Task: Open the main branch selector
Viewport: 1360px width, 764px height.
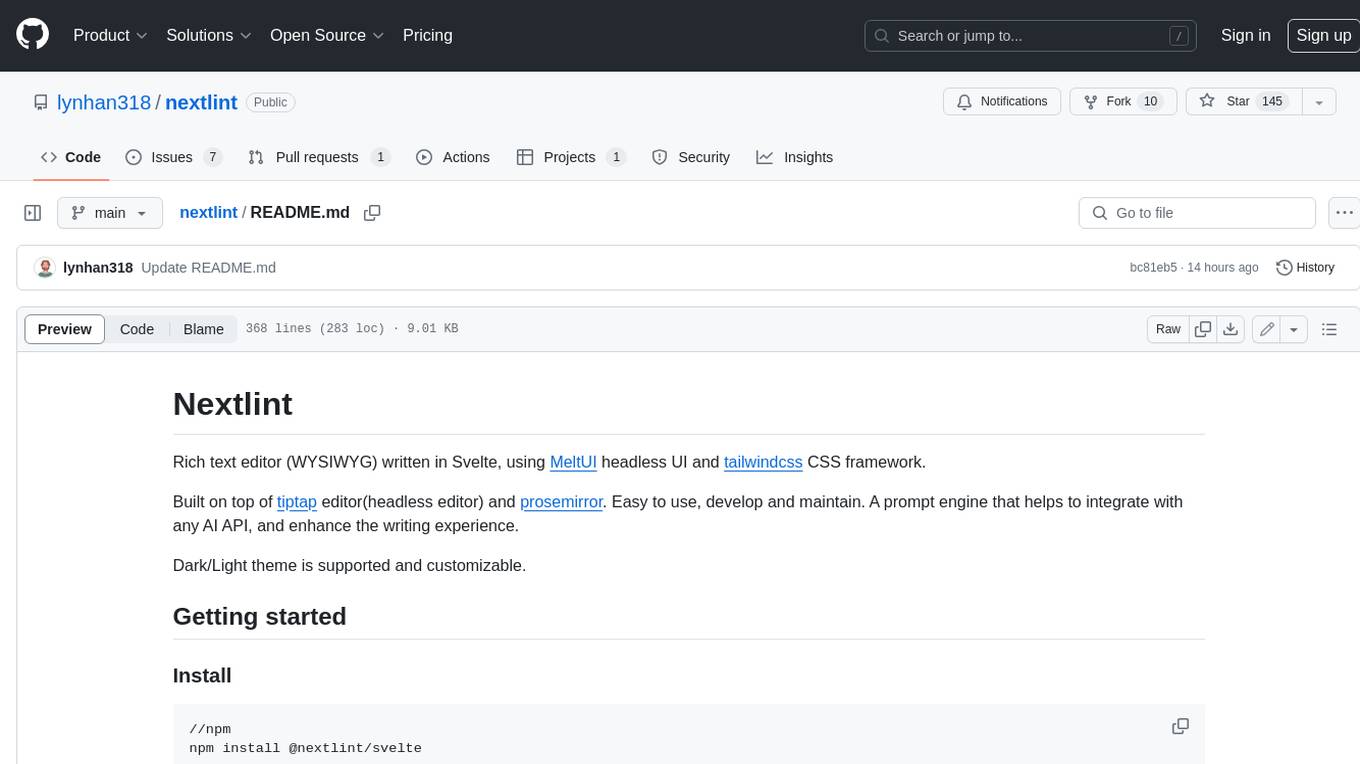Action: (109, 213)
